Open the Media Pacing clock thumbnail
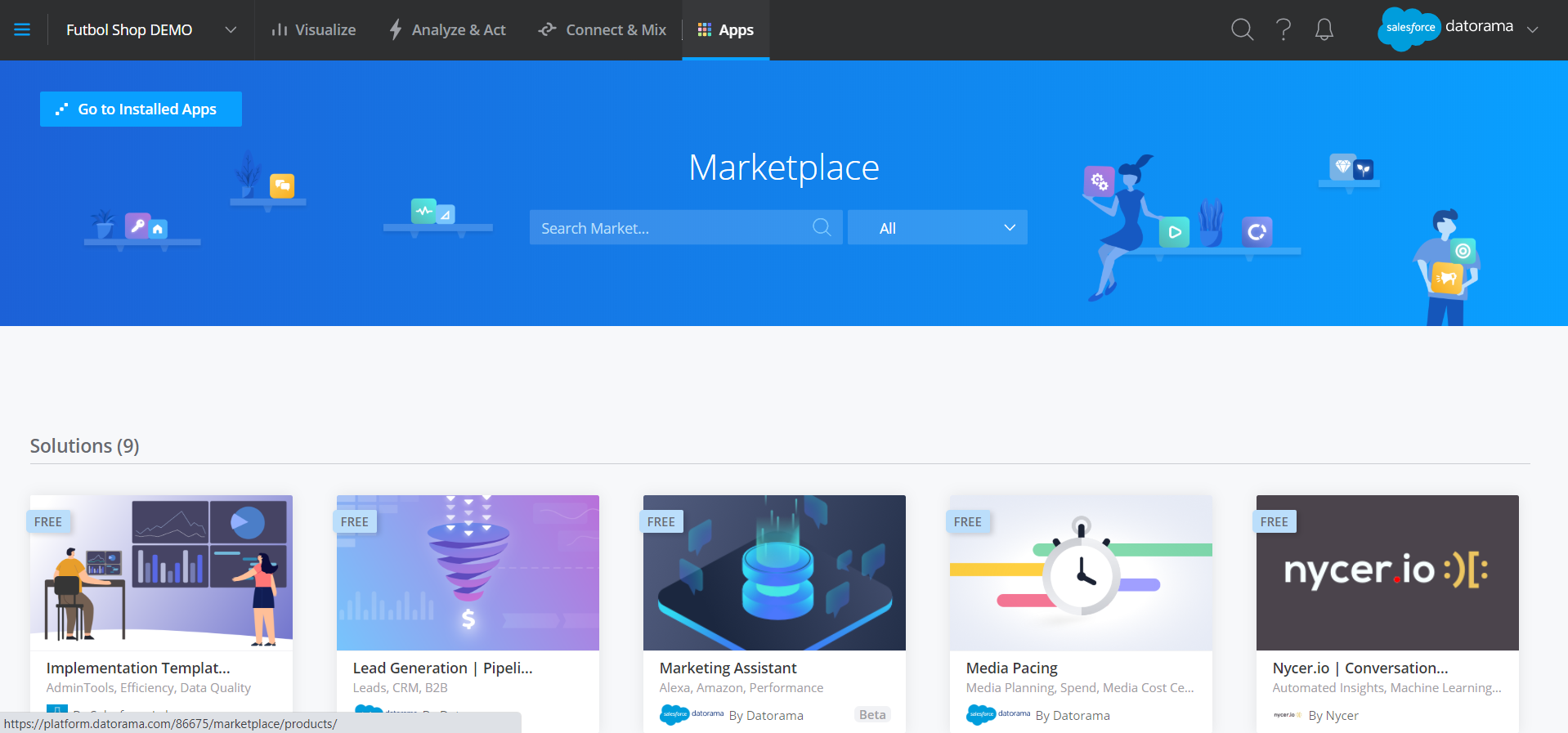The image size is (1568, 733). (1081, 573)
